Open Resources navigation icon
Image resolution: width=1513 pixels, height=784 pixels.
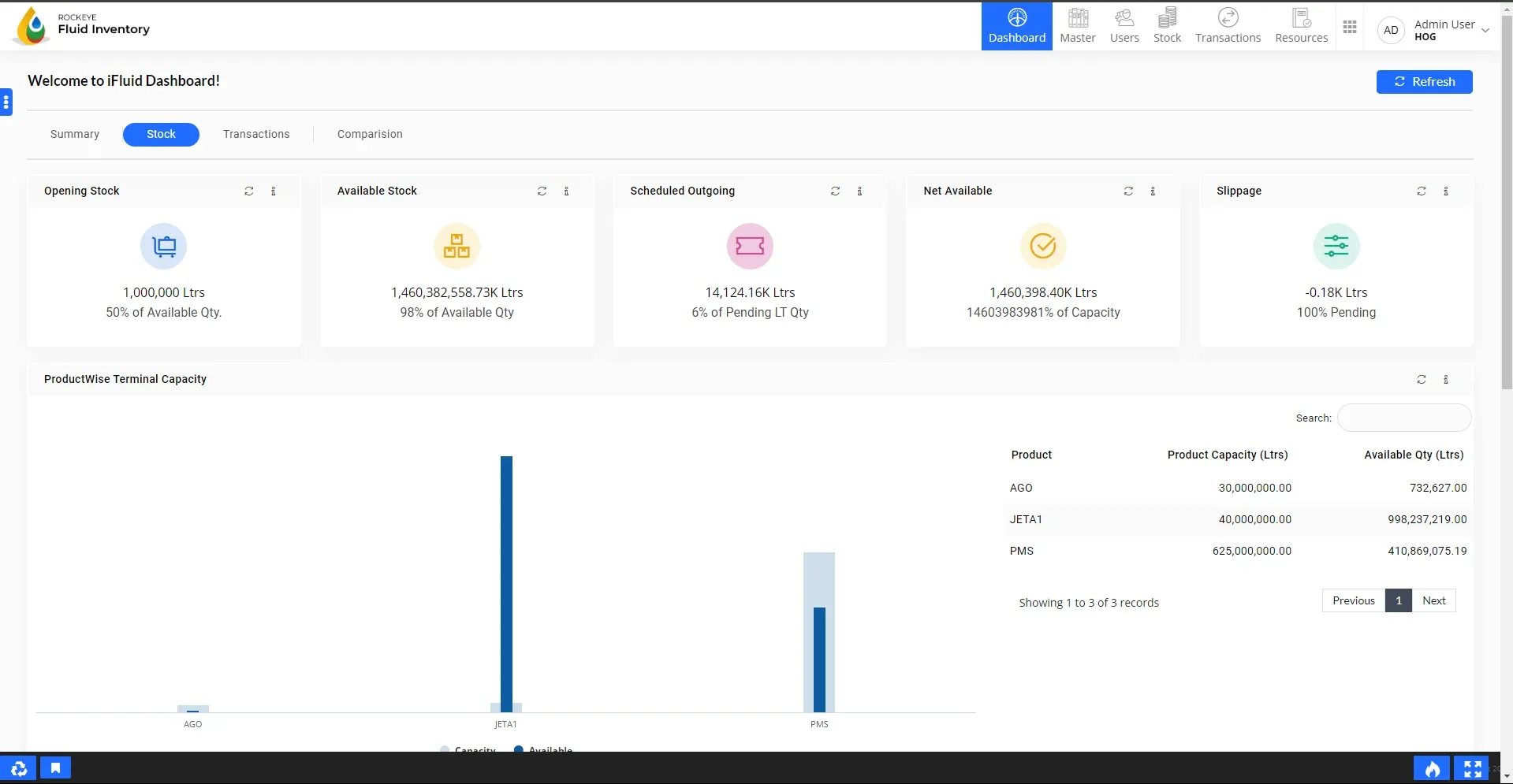click(1301, 26)
